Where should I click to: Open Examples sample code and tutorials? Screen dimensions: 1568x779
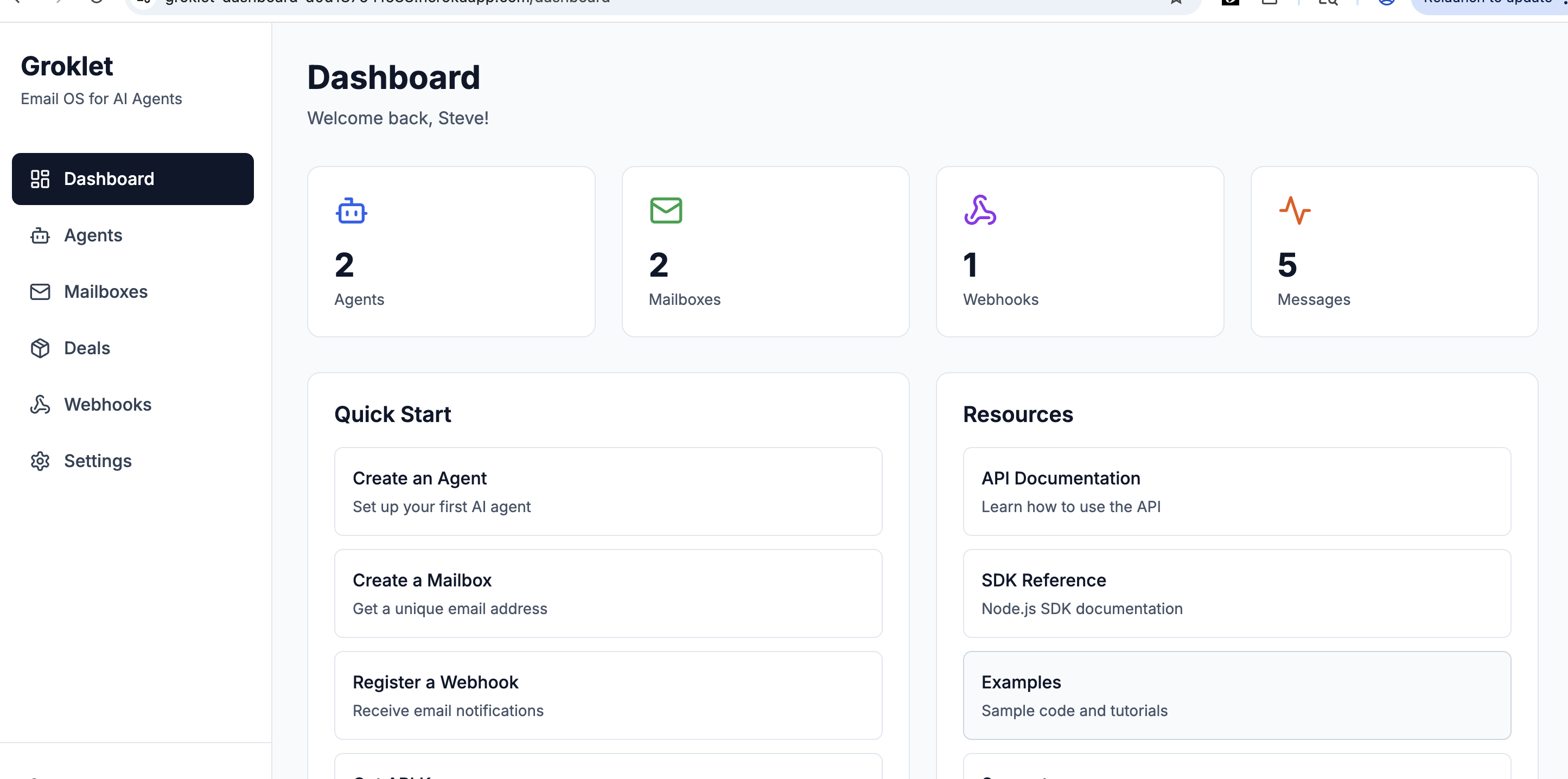1236,695
